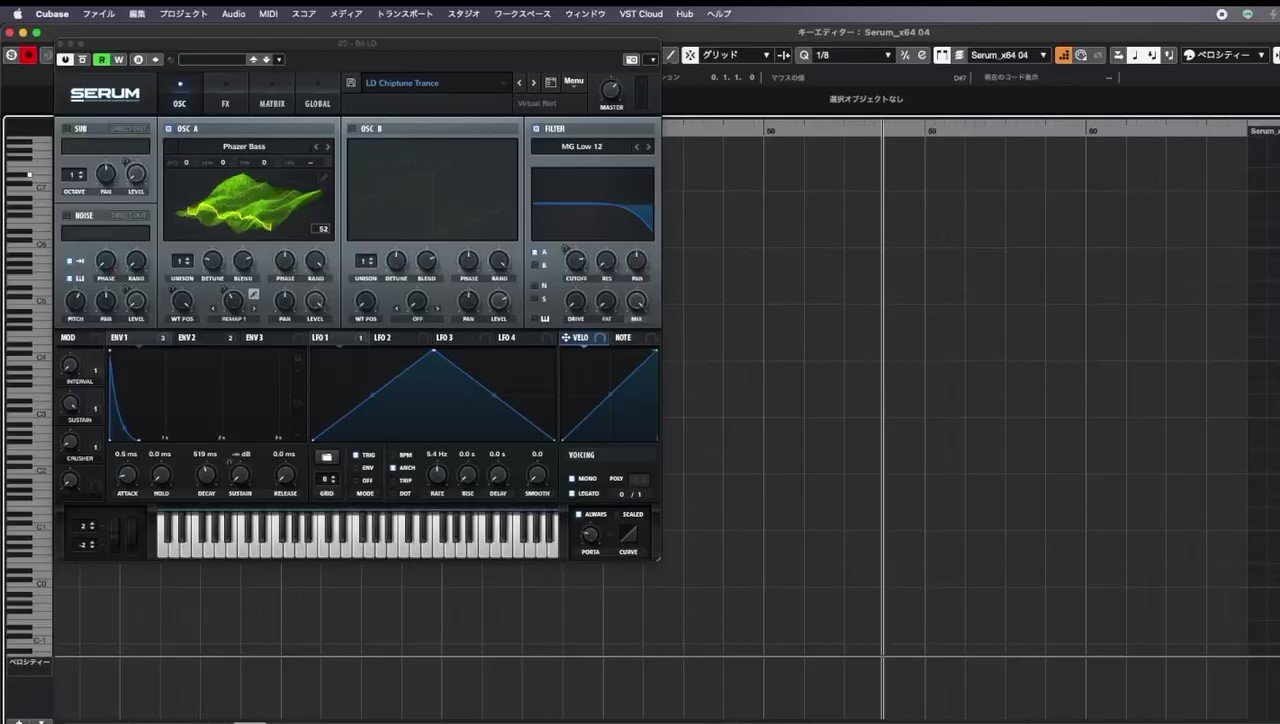Click the plugin snapshot camera icon
Screen dimensions: 1280x724
coord(632,60)
